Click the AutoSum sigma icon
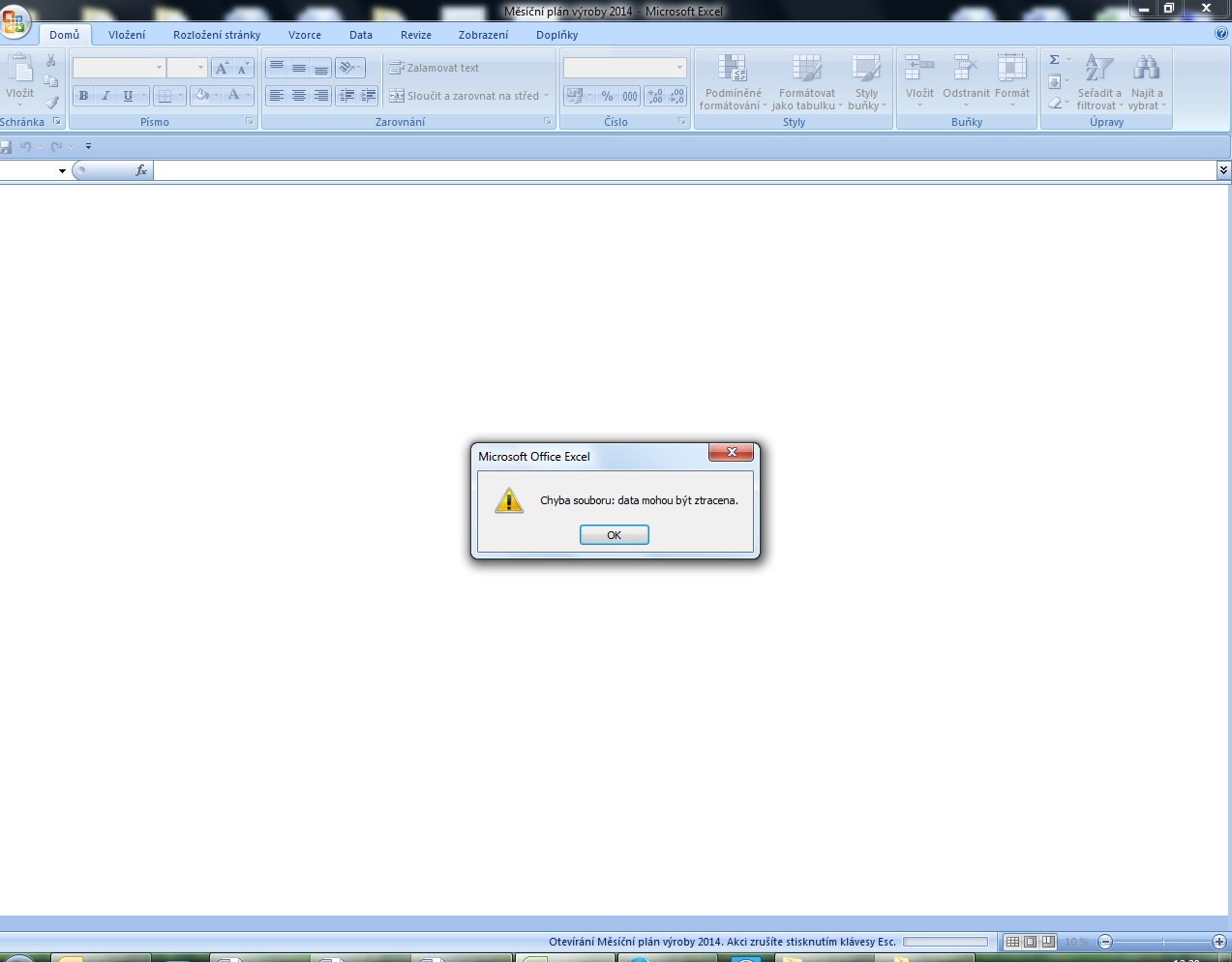This screenshot has width=1232, height=962. pos(1055,60)
